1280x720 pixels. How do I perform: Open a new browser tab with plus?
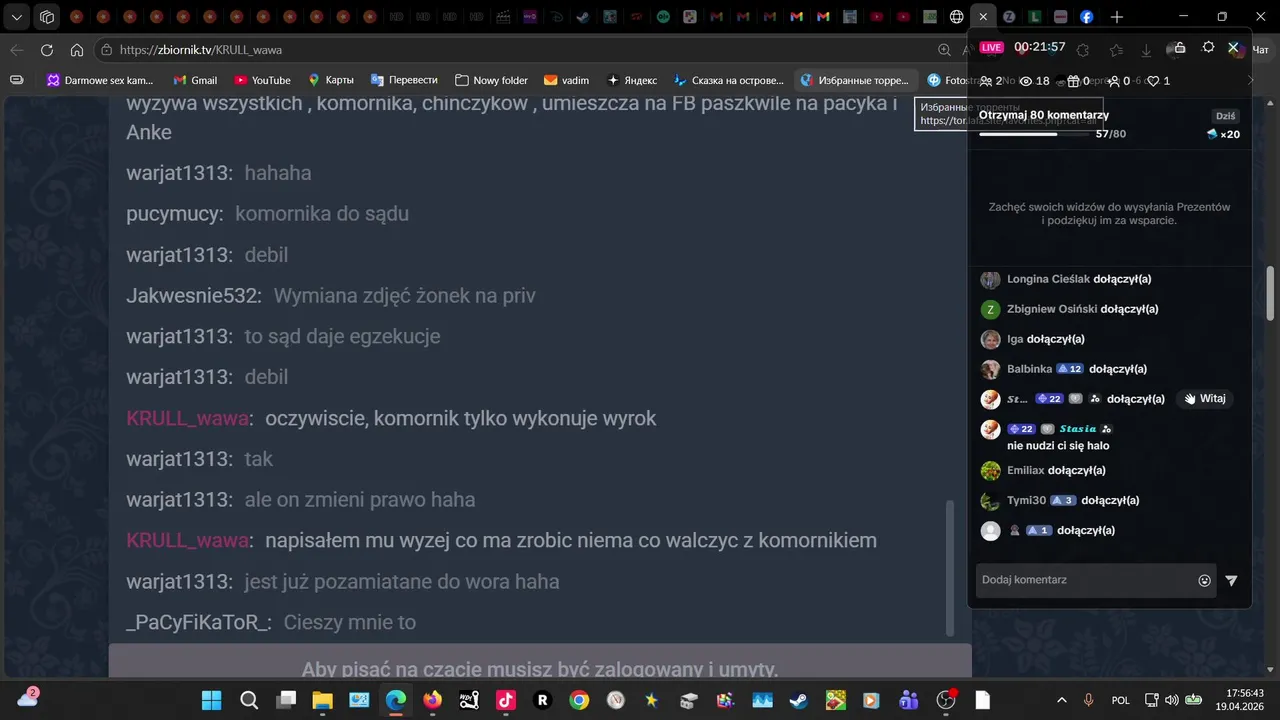[1116, 17]
